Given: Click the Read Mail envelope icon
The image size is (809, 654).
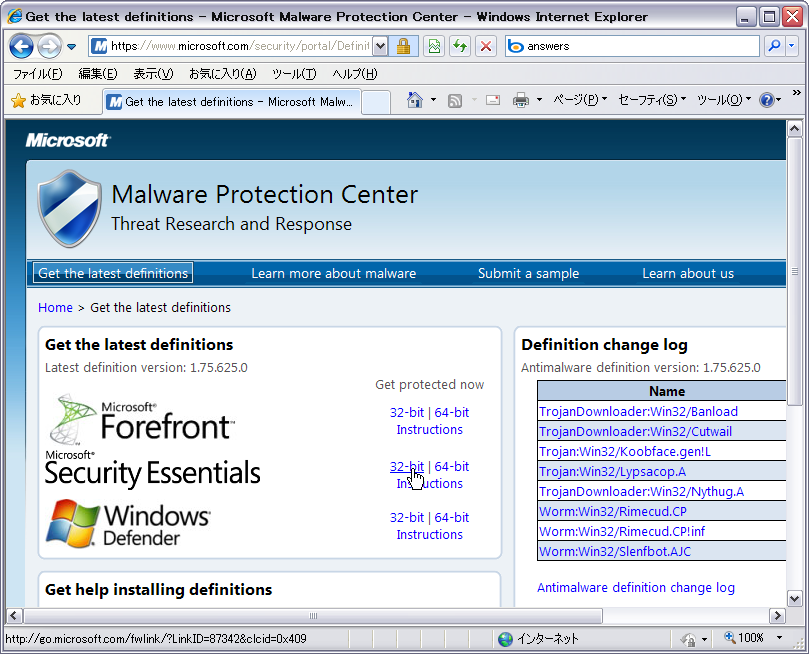Looking at the screenshot, I should tap(493, 100).
